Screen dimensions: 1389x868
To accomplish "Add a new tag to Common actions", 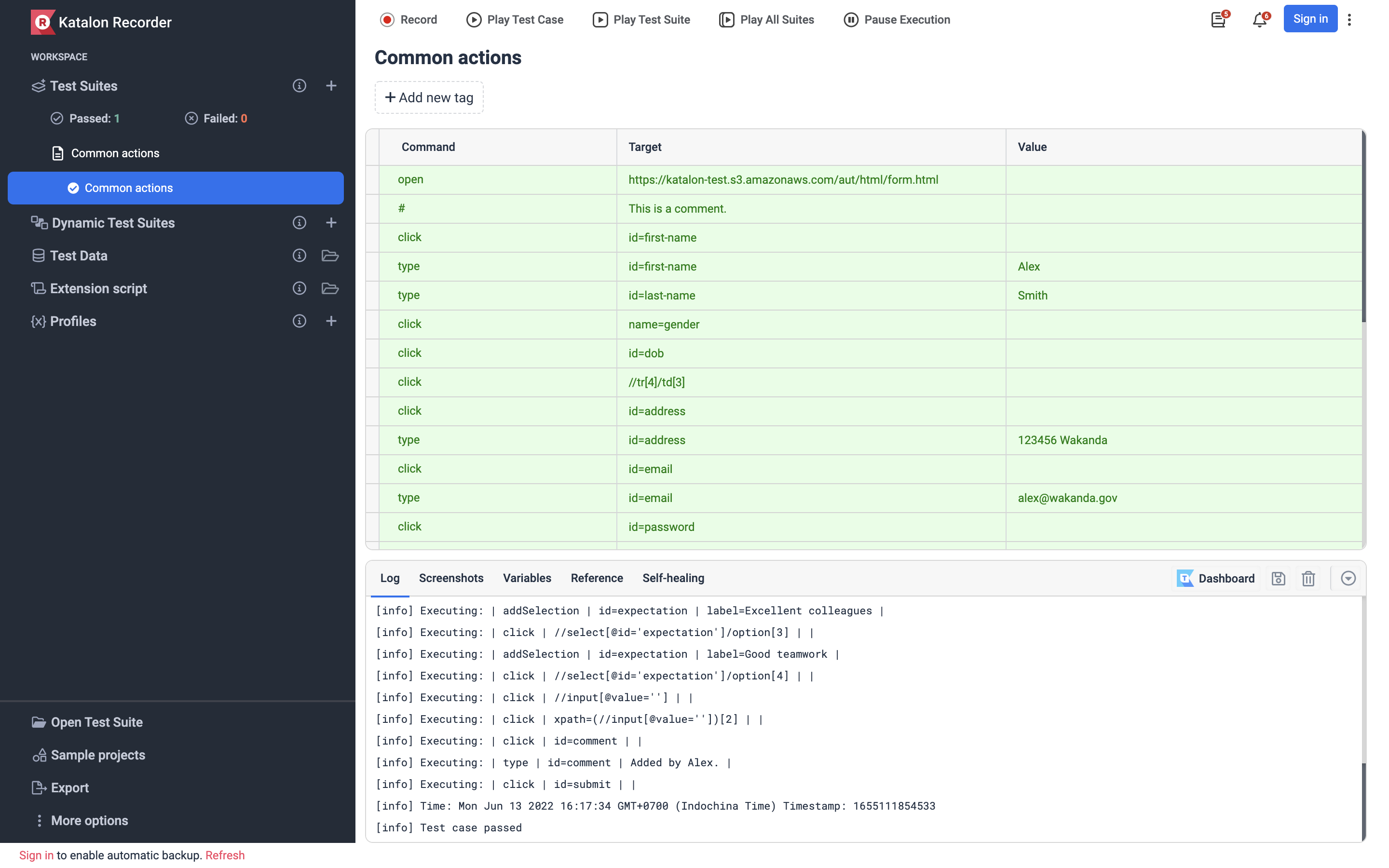I will pyautogui.click(x=429, y=97).
